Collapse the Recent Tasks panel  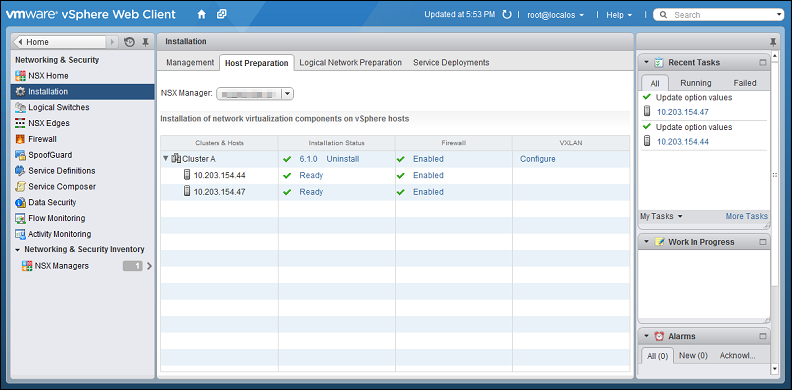646,63
